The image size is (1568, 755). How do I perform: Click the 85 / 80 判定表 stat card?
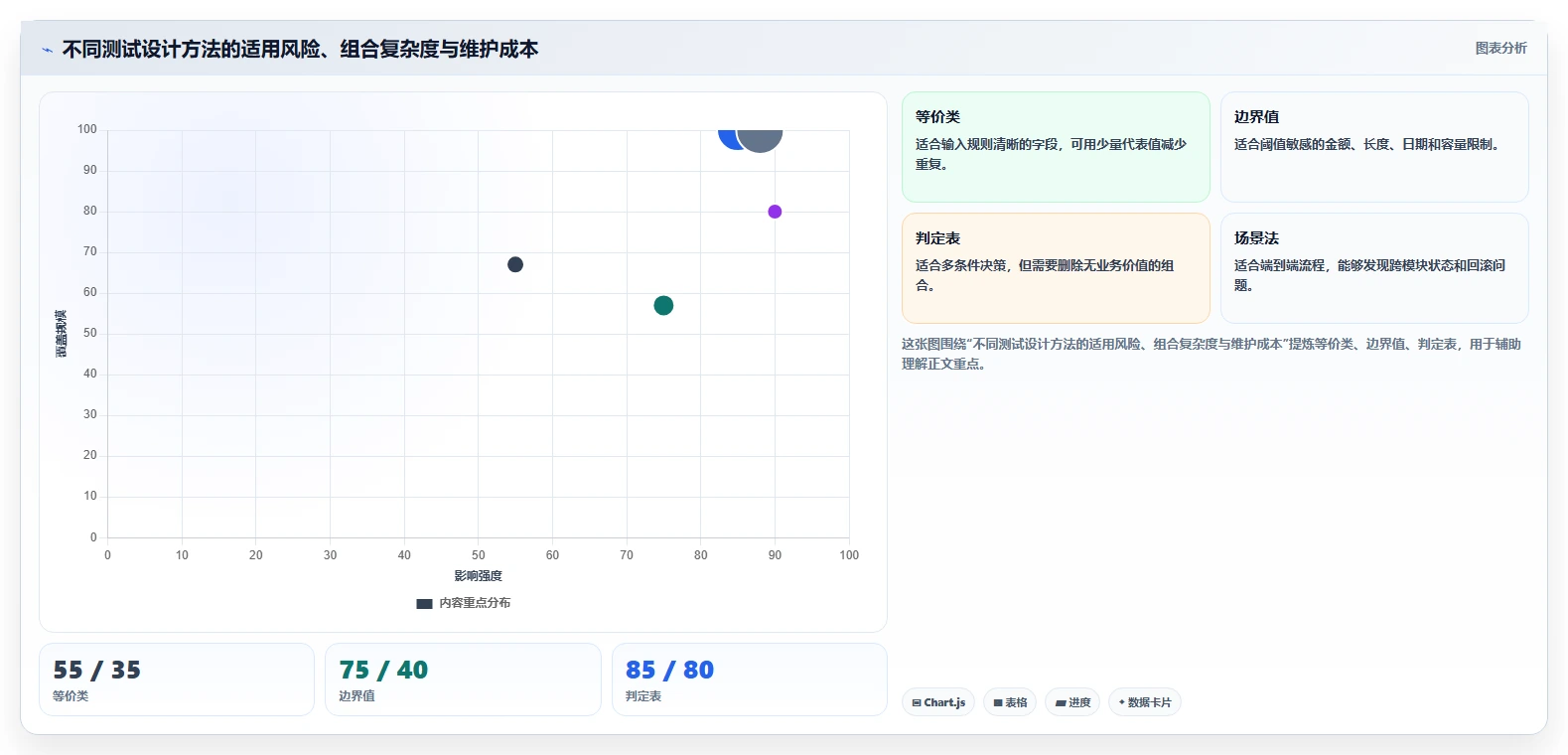point(750,679)
